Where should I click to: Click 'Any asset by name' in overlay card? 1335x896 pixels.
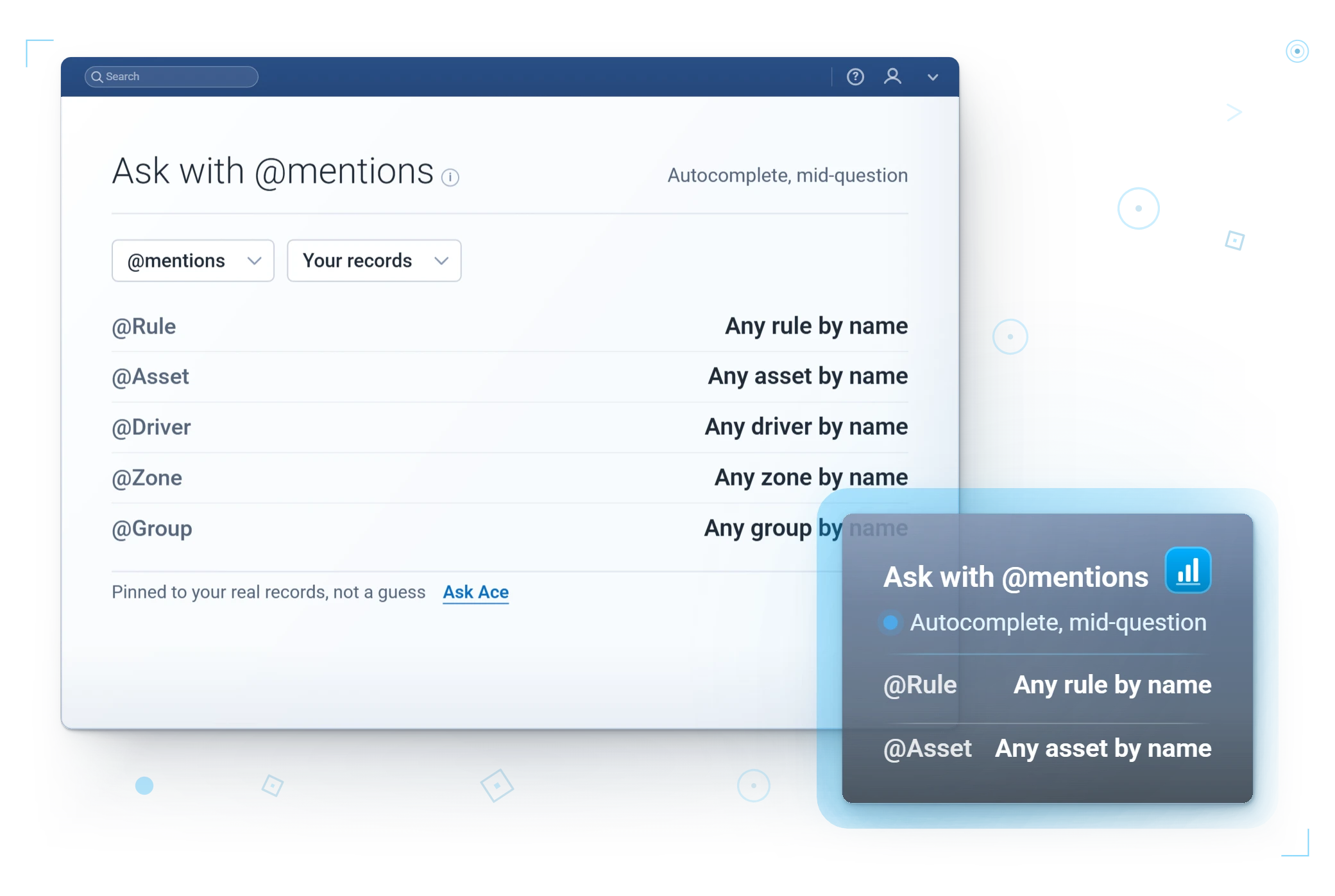tap(1103, 748)
